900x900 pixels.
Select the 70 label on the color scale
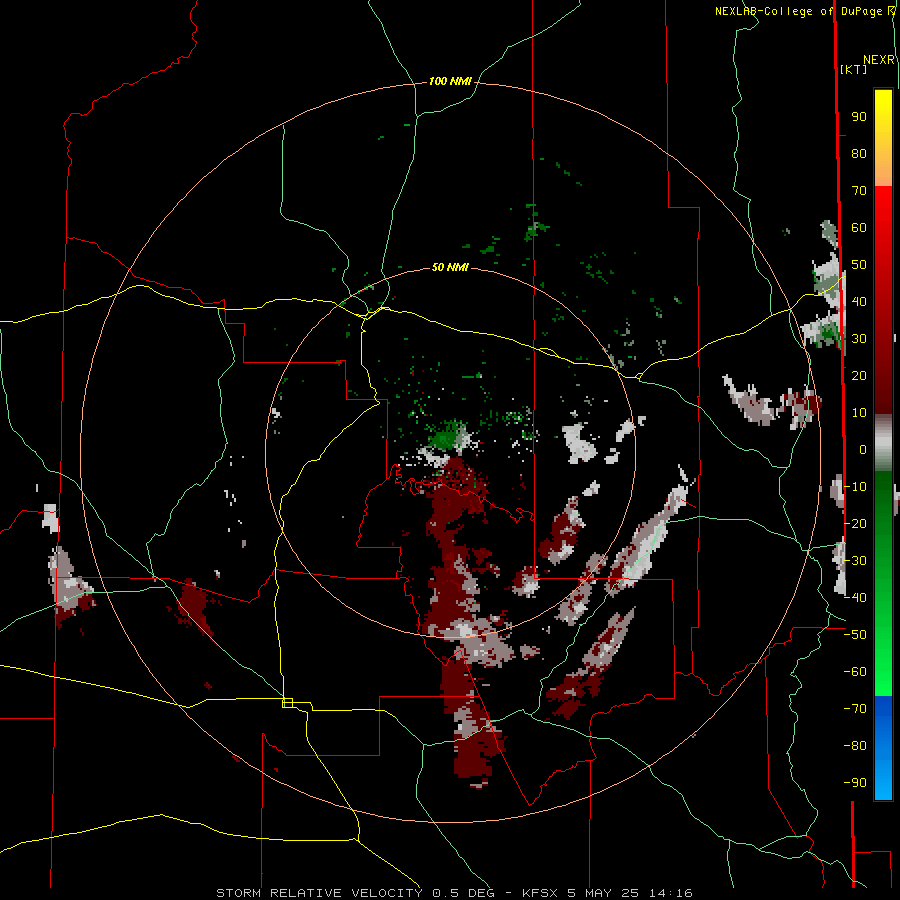coord(859,191)
